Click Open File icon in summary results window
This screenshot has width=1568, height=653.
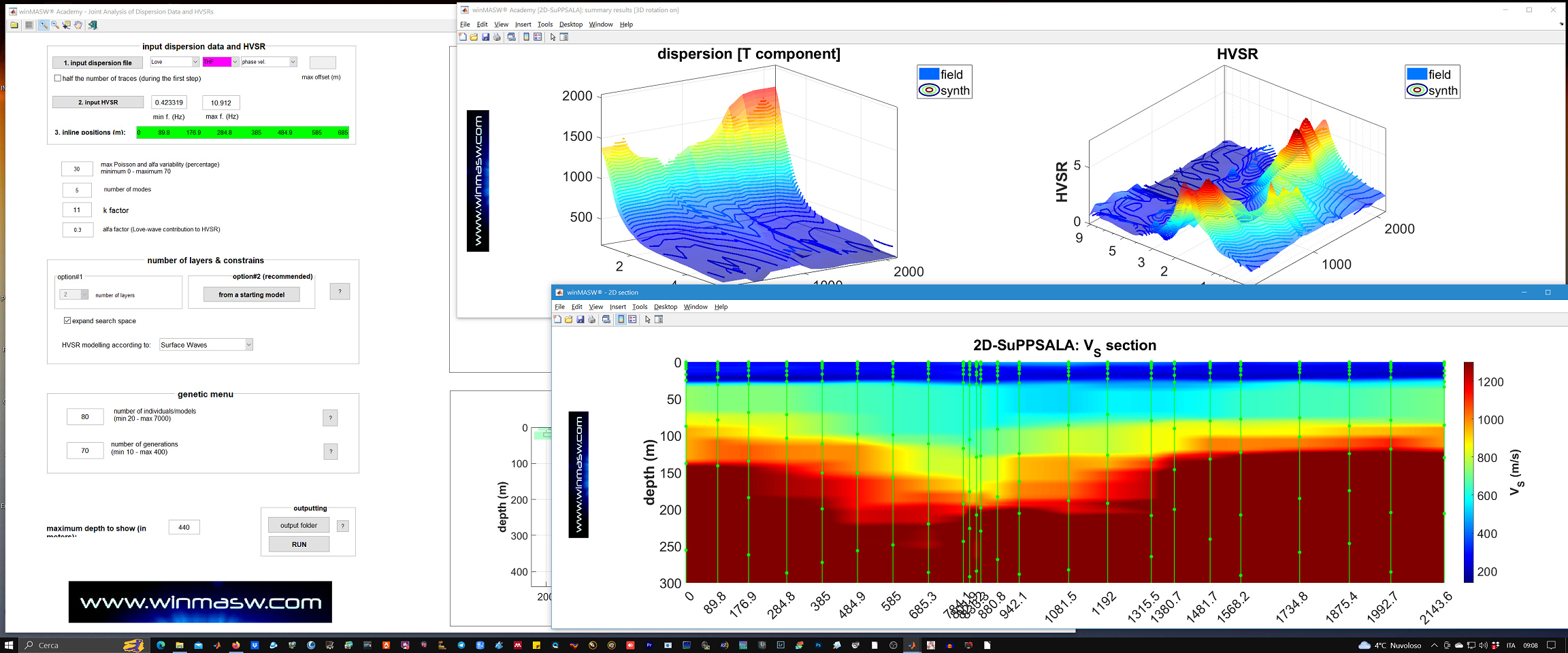(474, 37)
